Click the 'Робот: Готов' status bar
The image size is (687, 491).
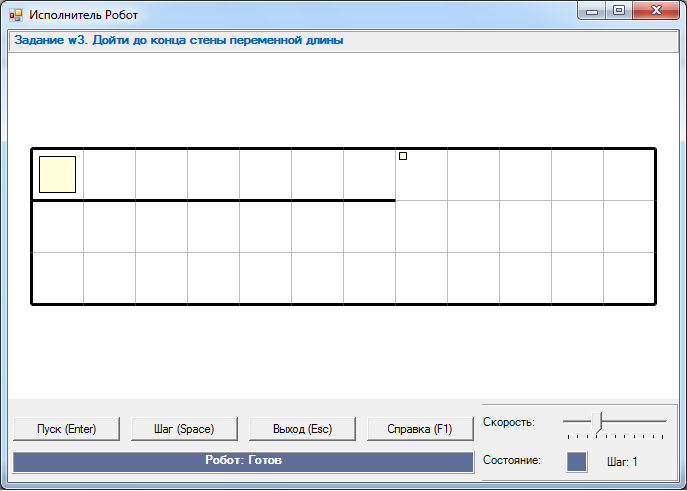pos(243,461)
